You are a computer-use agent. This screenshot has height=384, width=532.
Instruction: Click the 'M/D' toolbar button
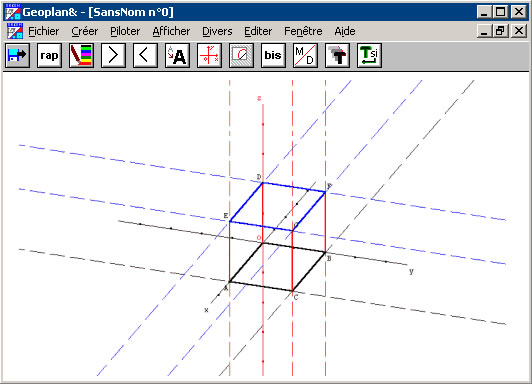(305, 55)
